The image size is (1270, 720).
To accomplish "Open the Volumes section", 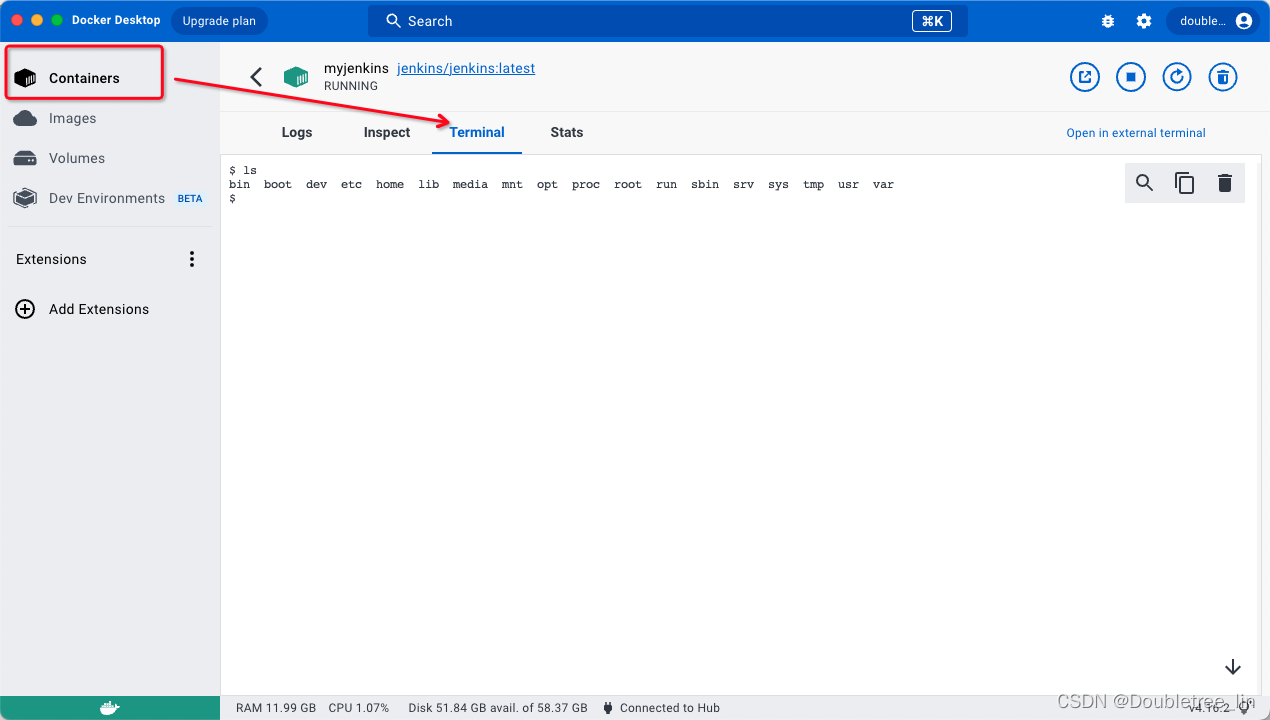I will pos(76,158).
